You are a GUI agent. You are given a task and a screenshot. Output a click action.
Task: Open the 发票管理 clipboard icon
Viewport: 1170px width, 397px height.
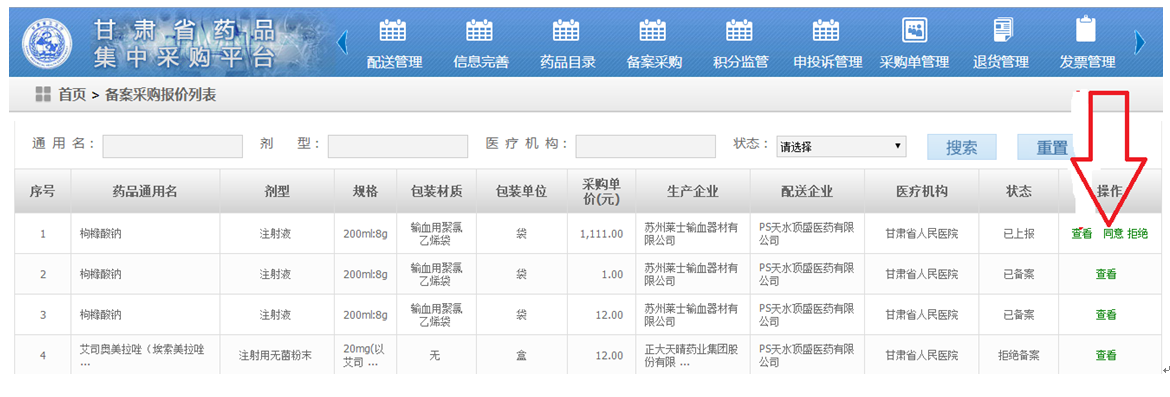[x=1086, y=30]
